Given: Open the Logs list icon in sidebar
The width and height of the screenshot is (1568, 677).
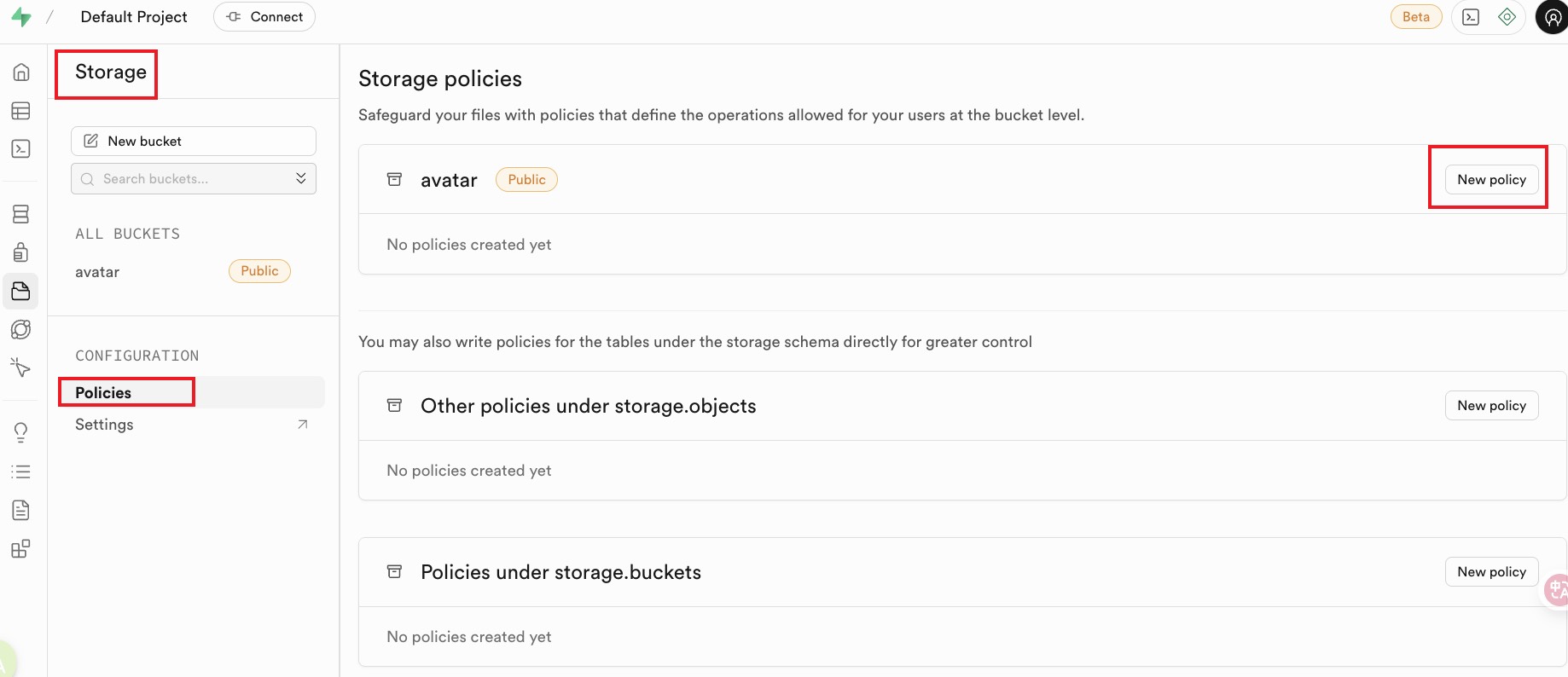Looking at the screenshot, I should coord(21,472).
